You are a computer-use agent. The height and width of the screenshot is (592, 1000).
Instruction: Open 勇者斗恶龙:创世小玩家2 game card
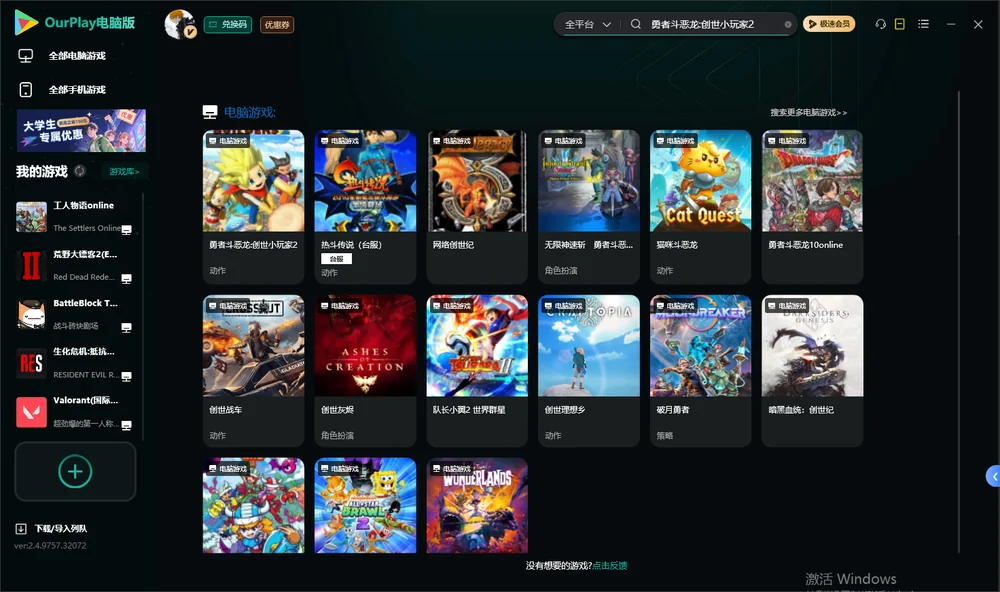coord(253,207)
